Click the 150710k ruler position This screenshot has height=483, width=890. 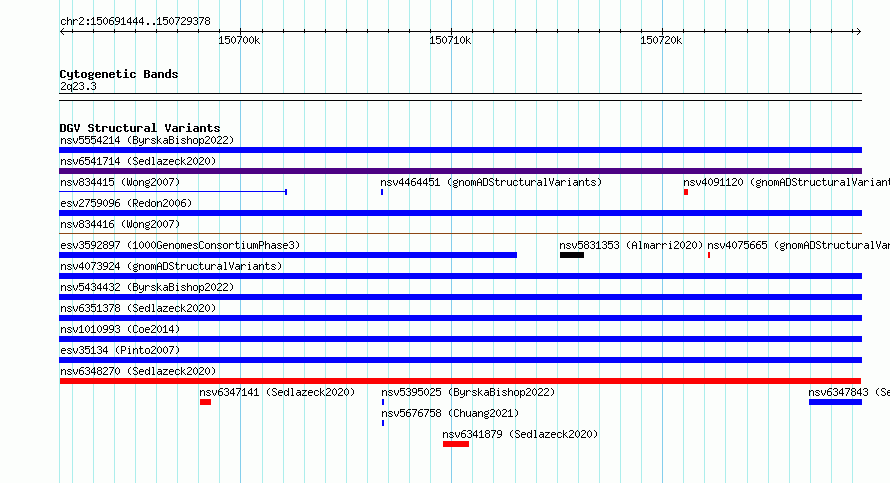point(450,40)
